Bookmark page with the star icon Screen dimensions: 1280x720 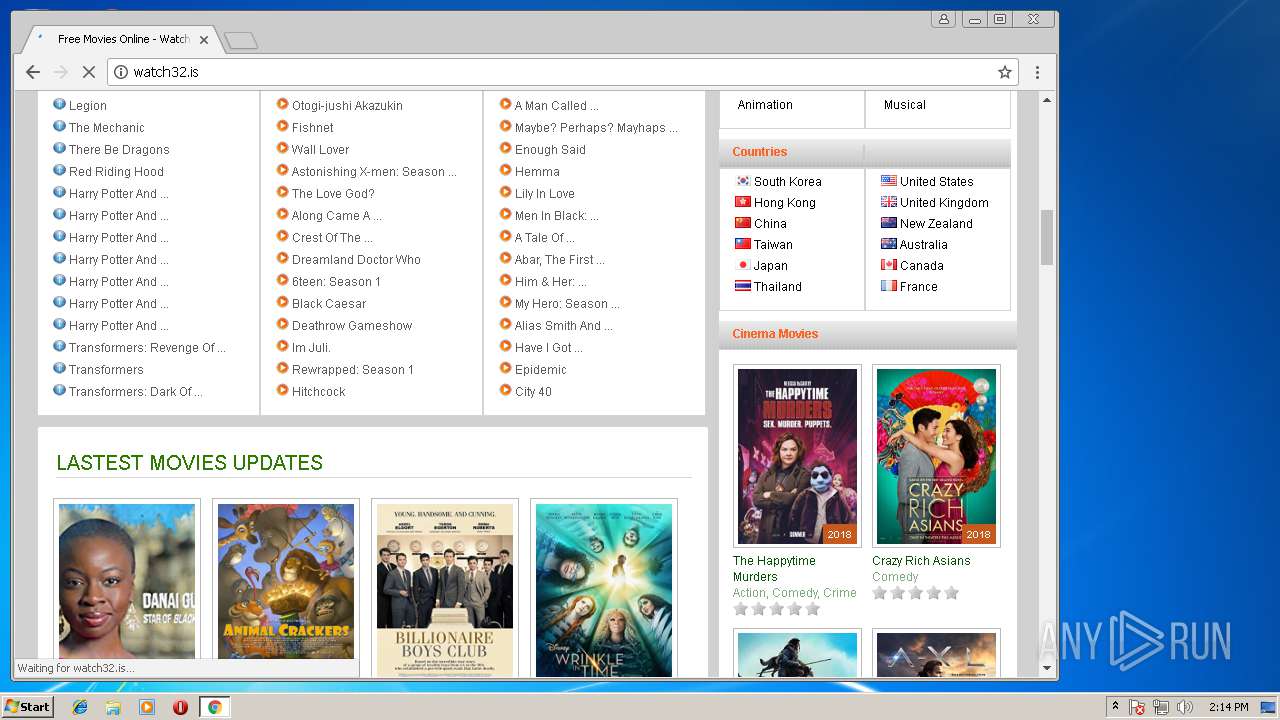1005,72
